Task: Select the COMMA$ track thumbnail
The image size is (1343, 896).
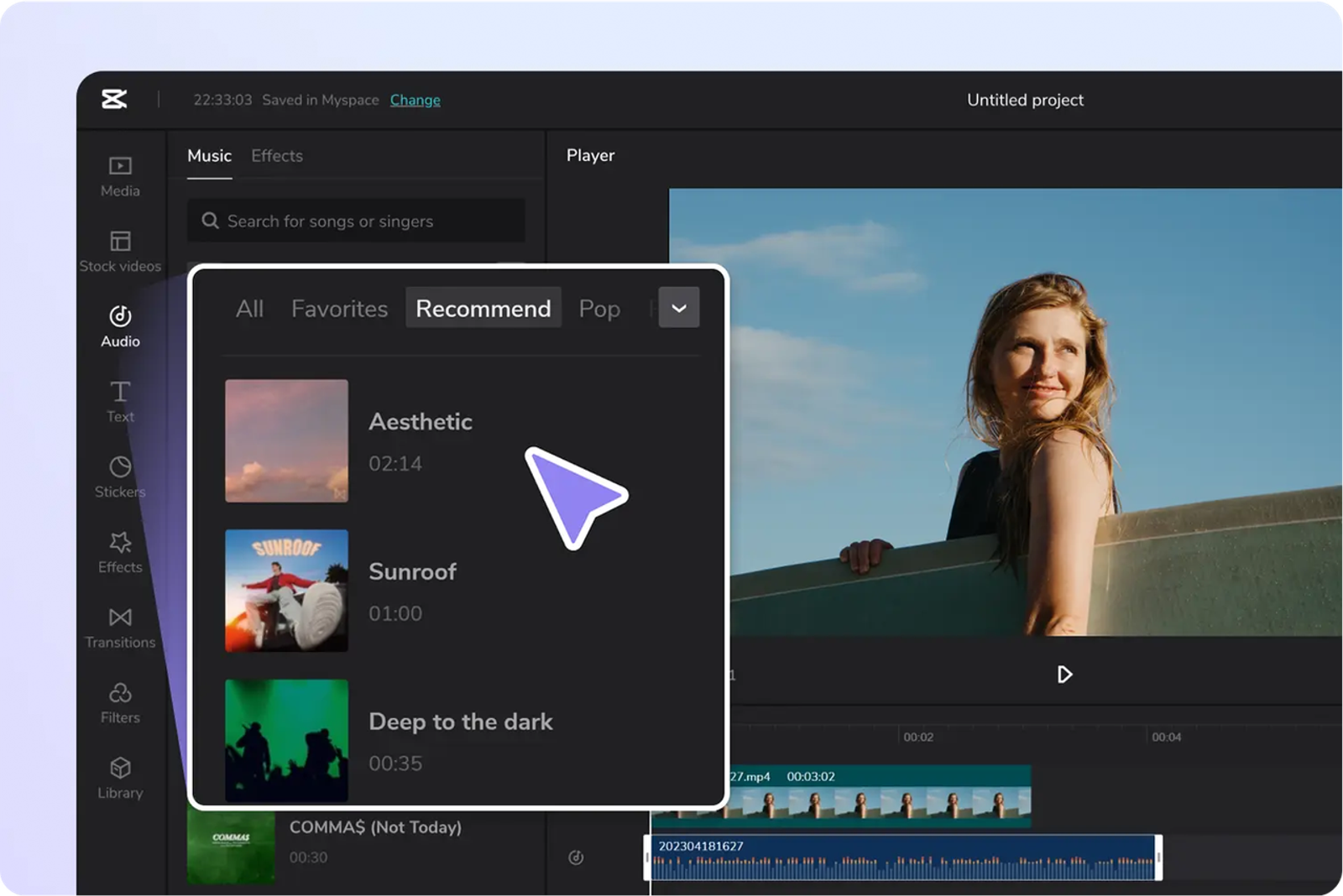Action: pyautogui.click(x=231, y=847)
